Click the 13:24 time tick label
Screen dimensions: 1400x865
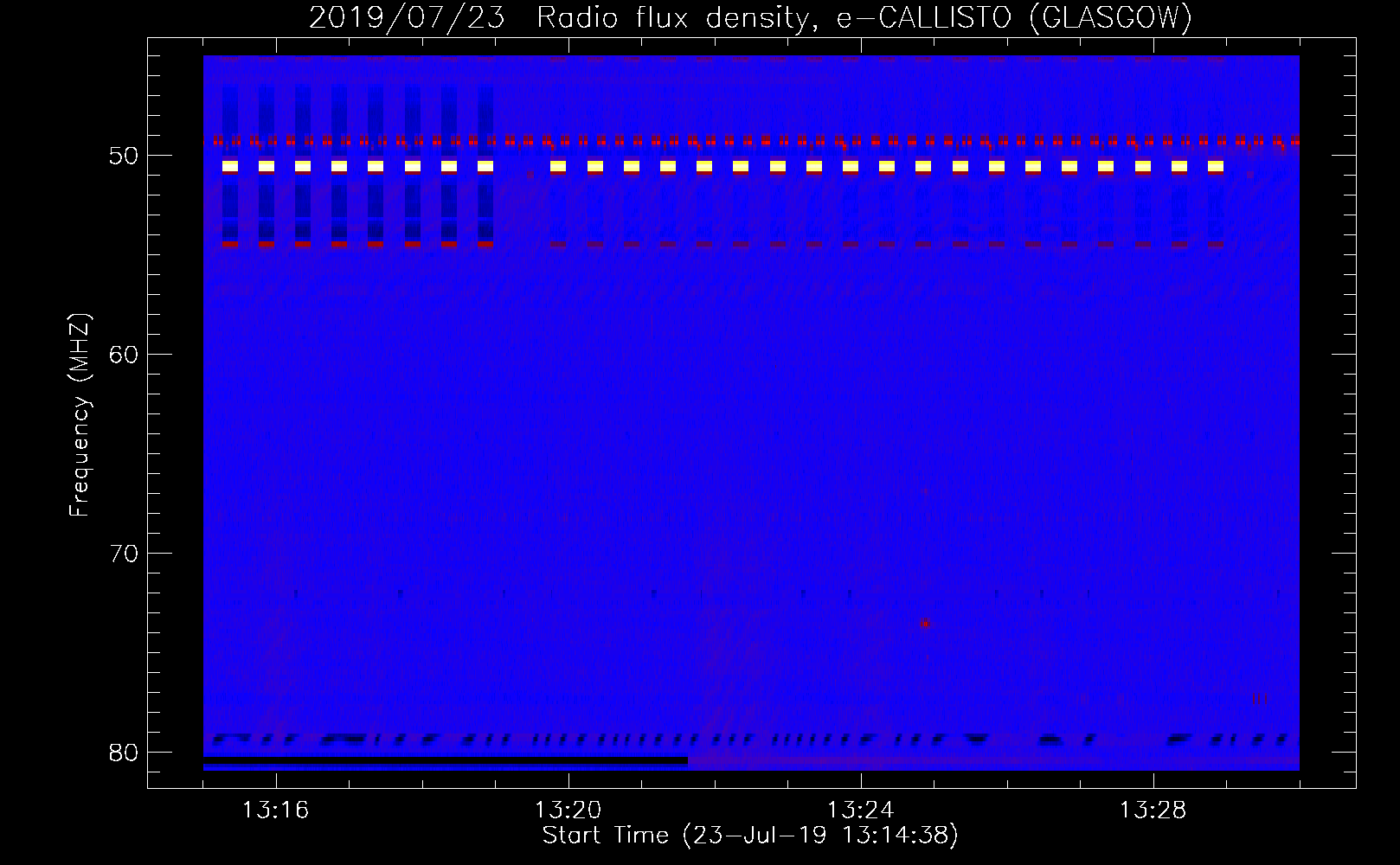pos(860,811)
